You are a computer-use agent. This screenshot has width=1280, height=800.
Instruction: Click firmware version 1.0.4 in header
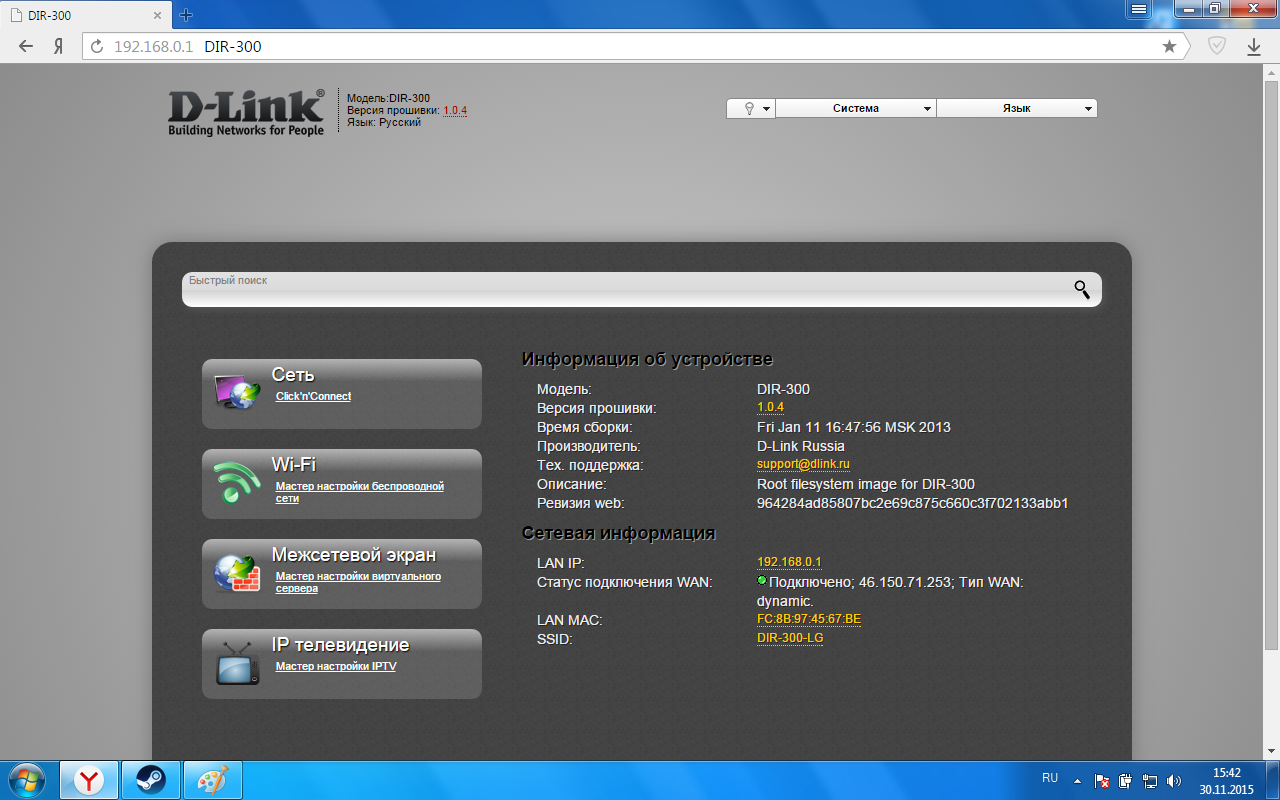[455, 110]
